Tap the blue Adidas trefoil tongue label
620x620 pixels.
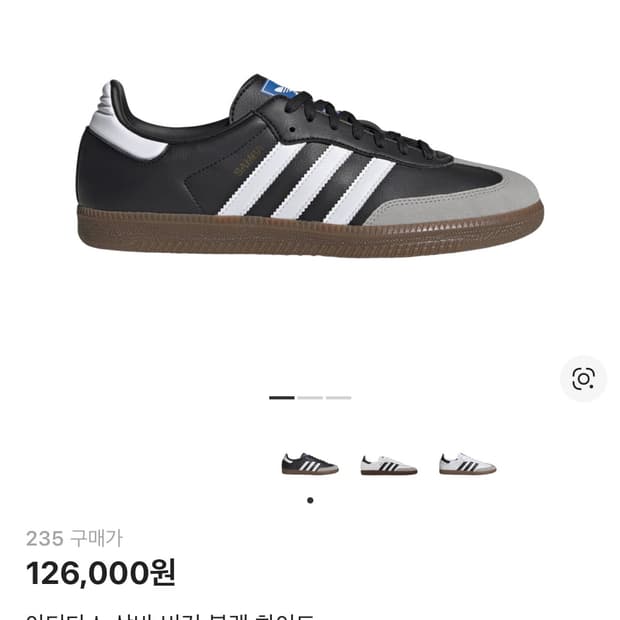[x=279, y=89]
